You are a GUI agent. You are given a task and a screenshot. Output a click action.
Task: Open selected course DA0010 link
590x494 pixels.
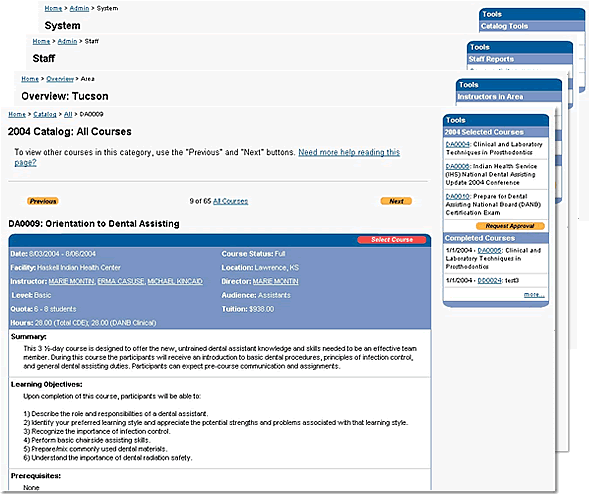click(x=458, y=196)
